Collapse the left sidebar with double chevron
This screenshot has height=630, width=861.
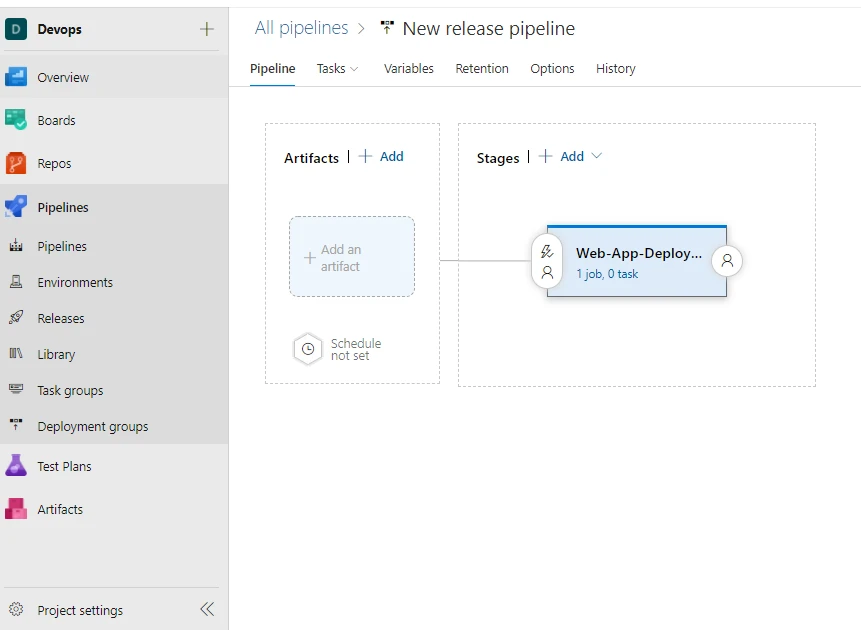tap(207, 608)
